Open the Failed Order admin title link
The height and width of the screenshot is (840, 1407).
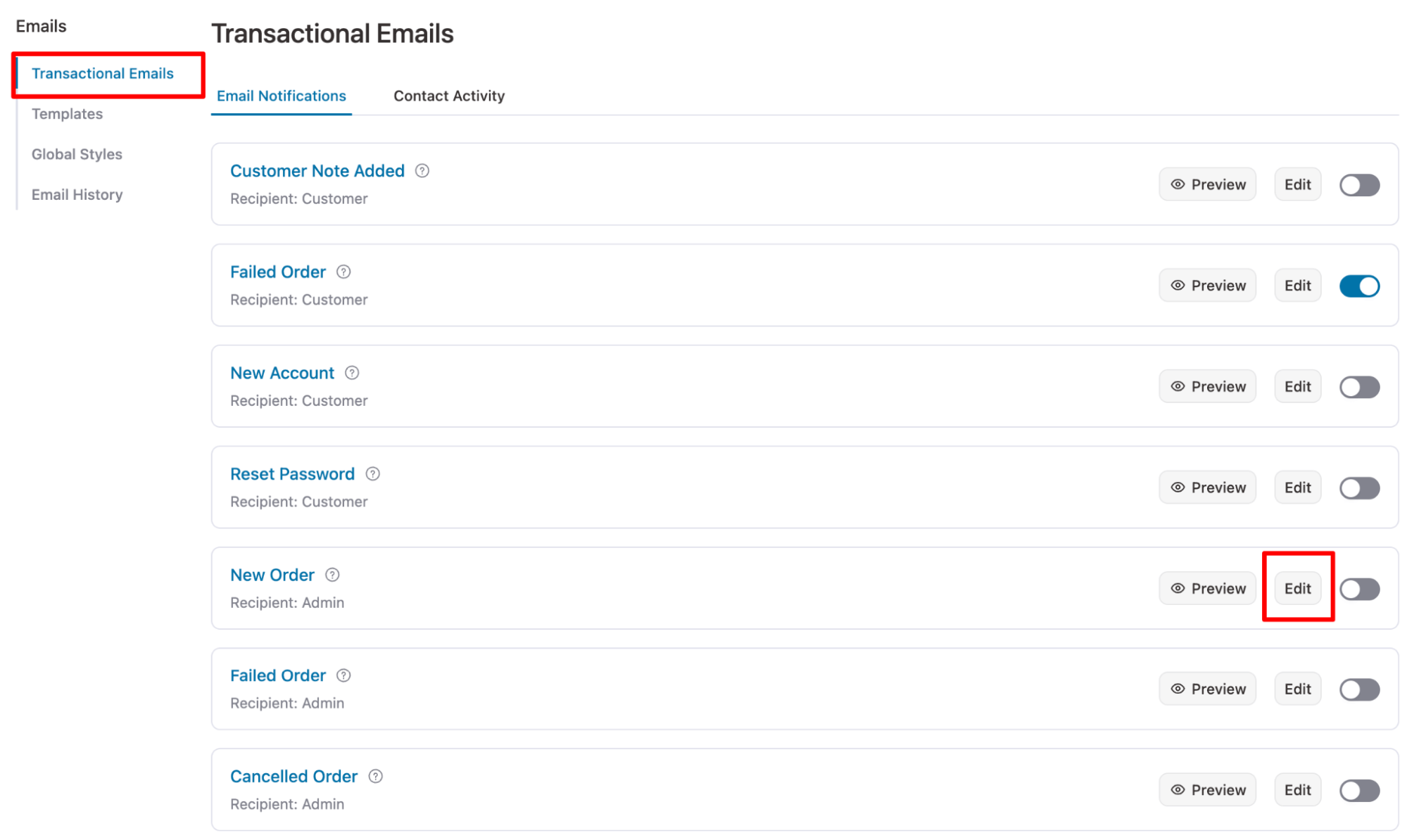(x=278, y=675)
